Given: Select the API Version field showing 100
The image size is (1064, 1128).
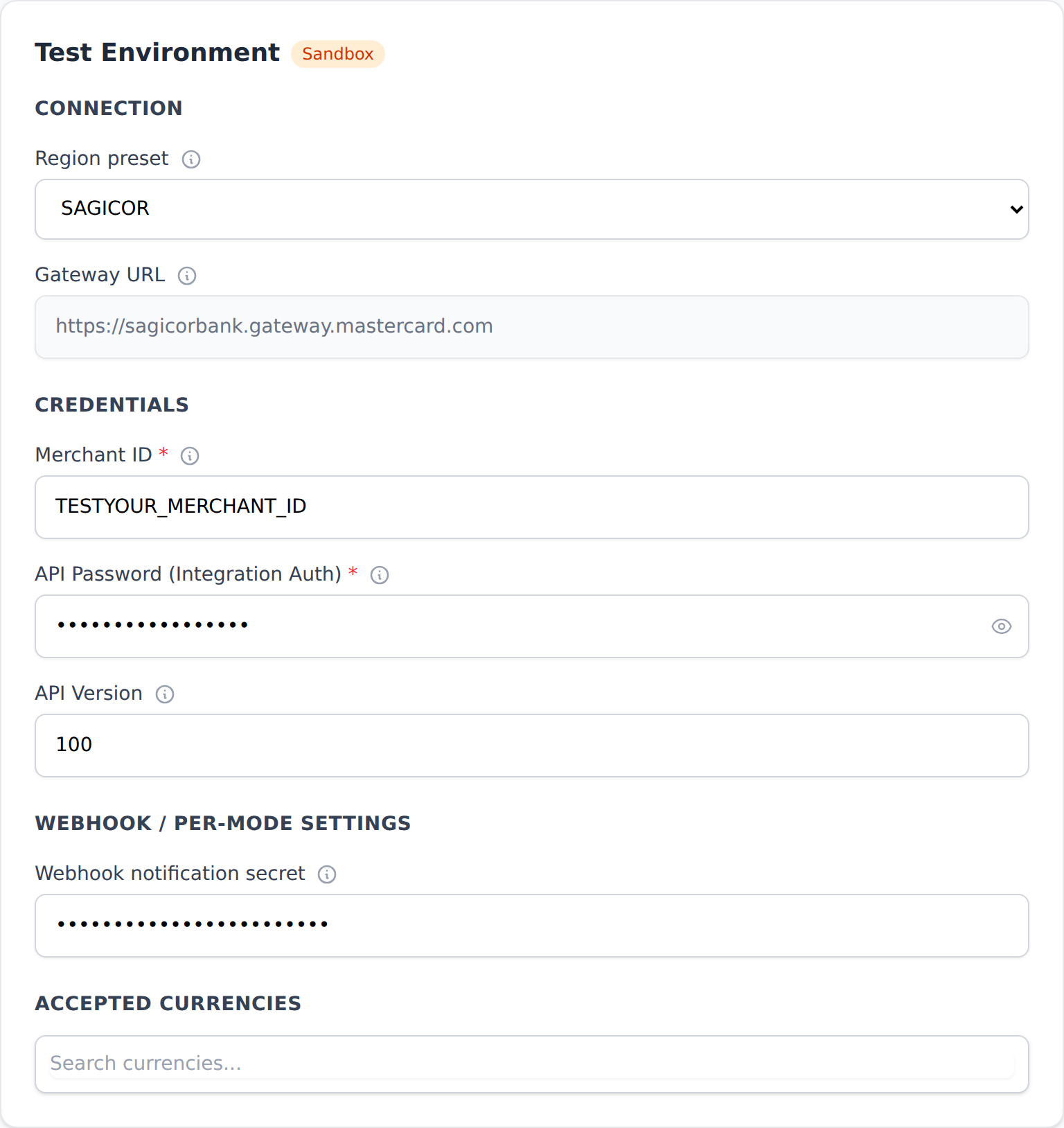Looking at the screenshot, I should (x=532, y=746).
